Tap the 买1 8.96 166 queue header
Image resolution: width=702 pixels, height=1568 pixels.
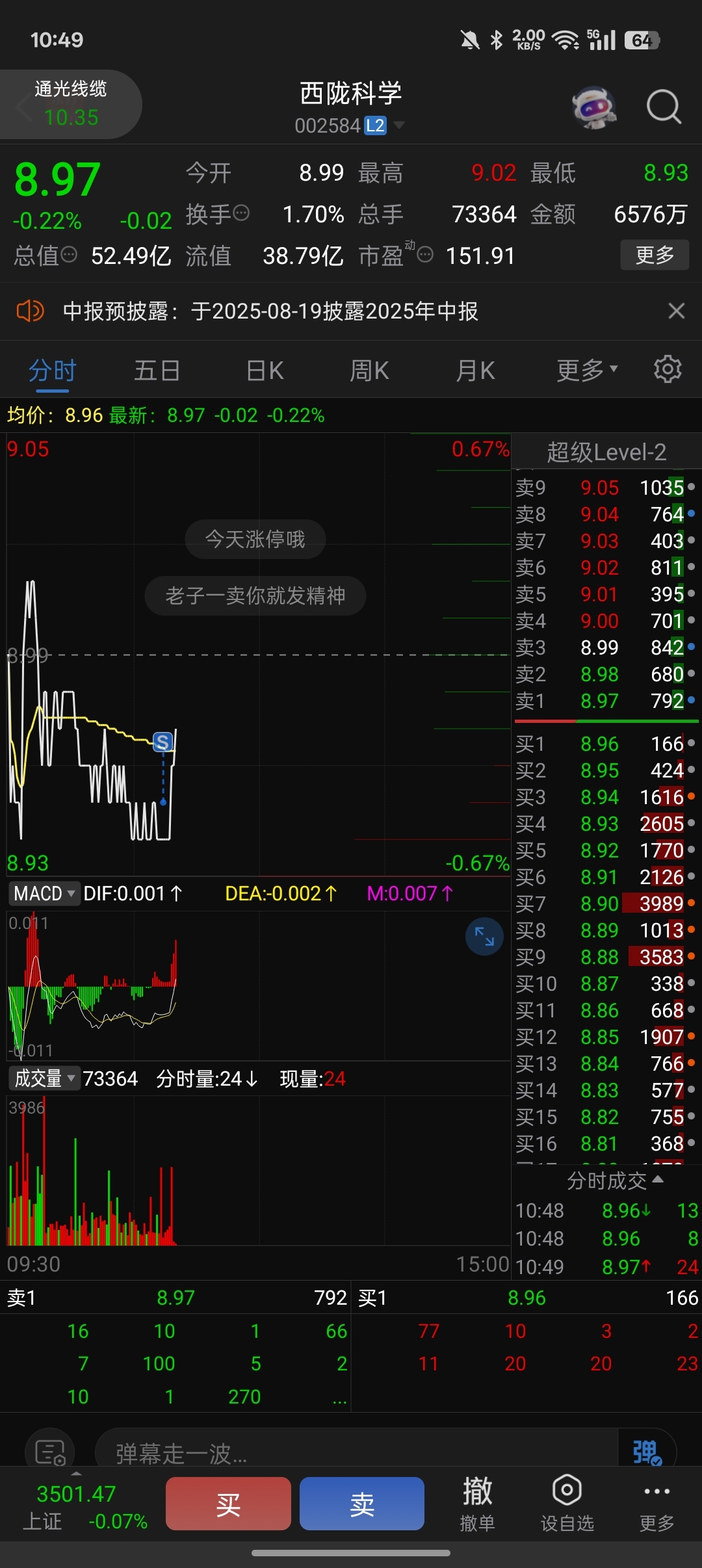click(x=526, y=1298)
